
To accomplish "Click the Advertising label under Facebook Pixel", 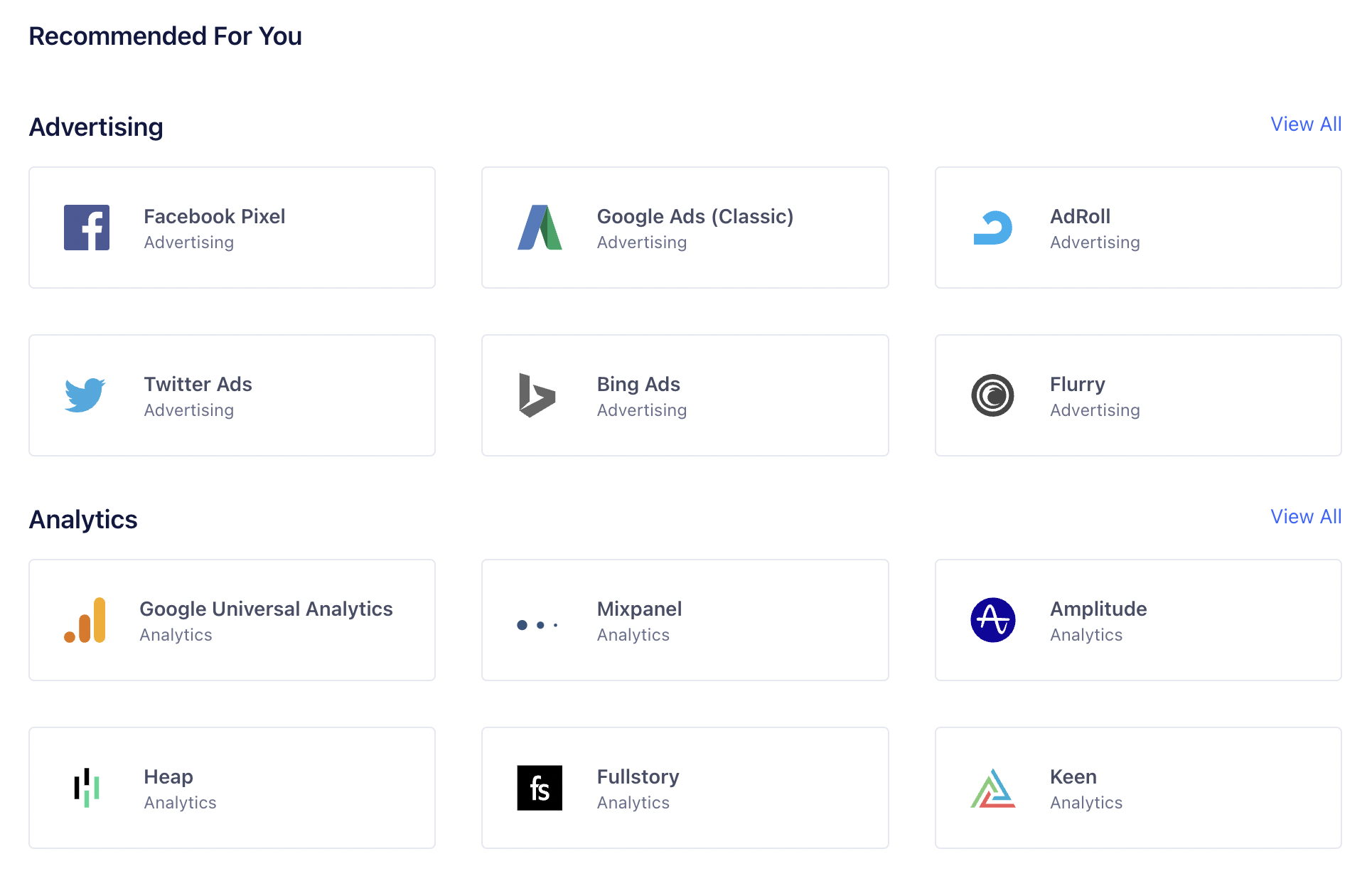I will 188,242.
